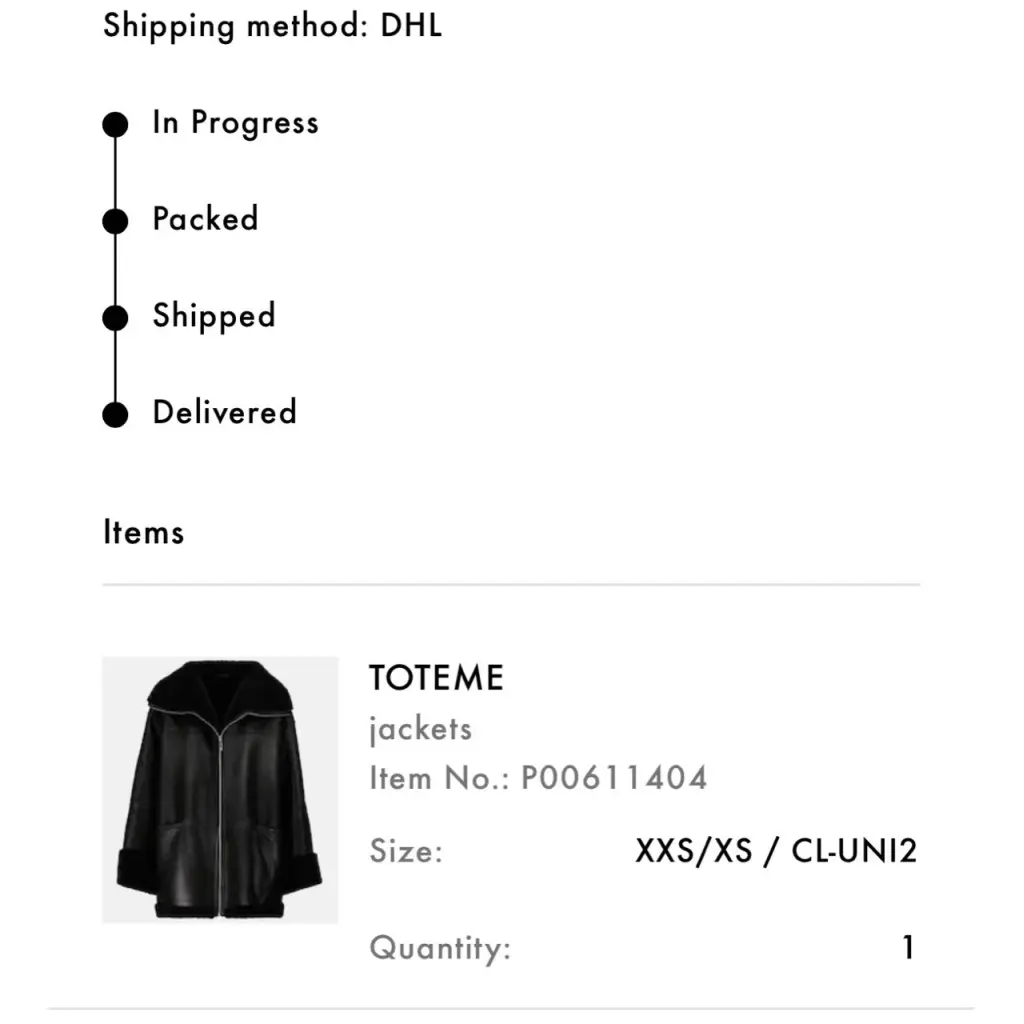
Task: Click the quantity value 1
Action: [x=908, y=948]
